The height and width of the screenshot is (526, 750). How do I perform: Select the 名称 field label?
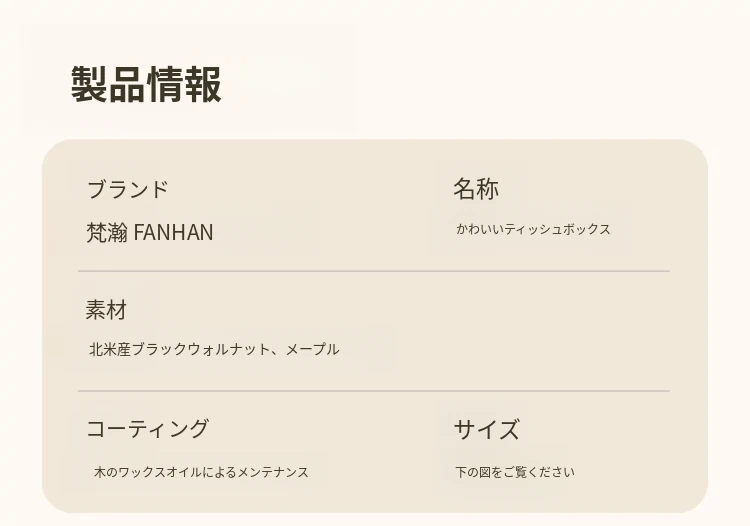[x=476, y=188]
